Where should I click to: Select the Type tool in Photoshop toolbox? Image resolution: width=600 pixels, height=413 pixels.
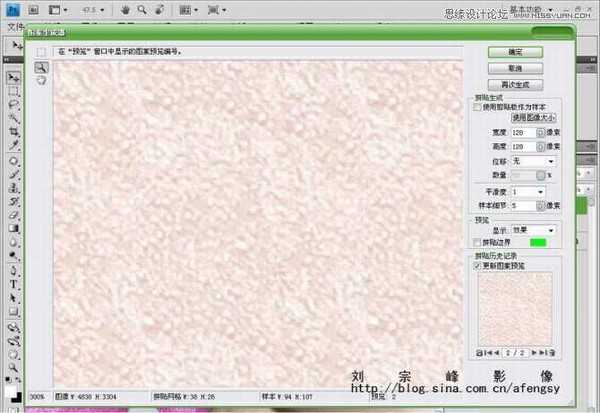click(14, 283)
